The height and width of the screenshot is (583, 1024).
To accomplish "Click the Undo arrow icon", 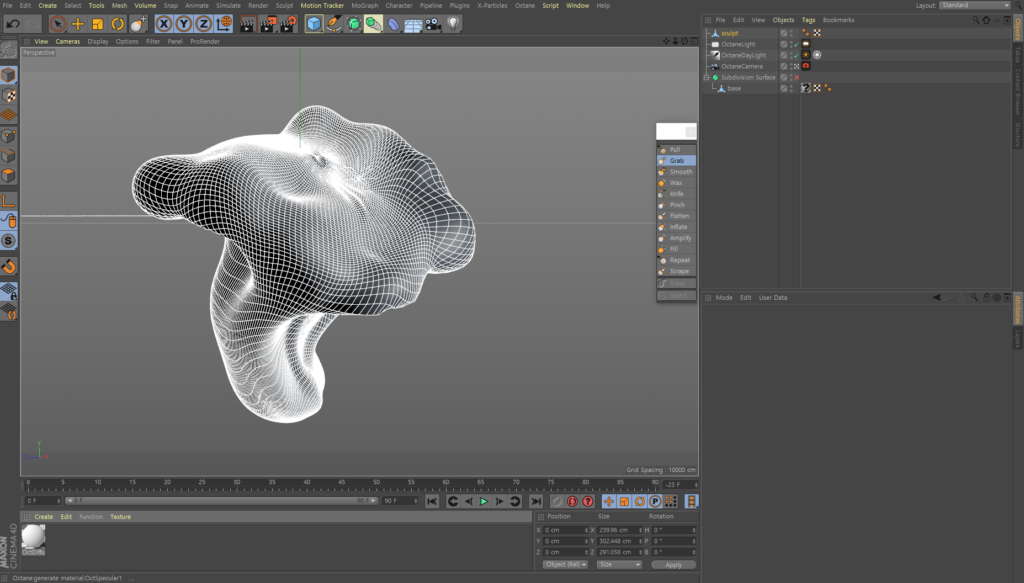I will tap(13, 23).
